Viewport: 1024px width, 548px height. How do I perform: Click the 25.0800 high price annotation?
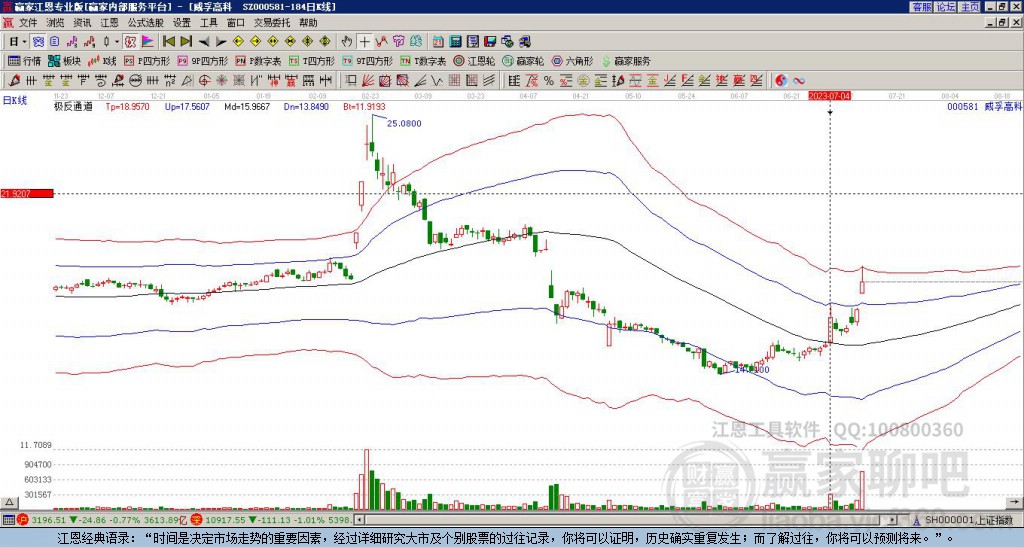[404, 123]
